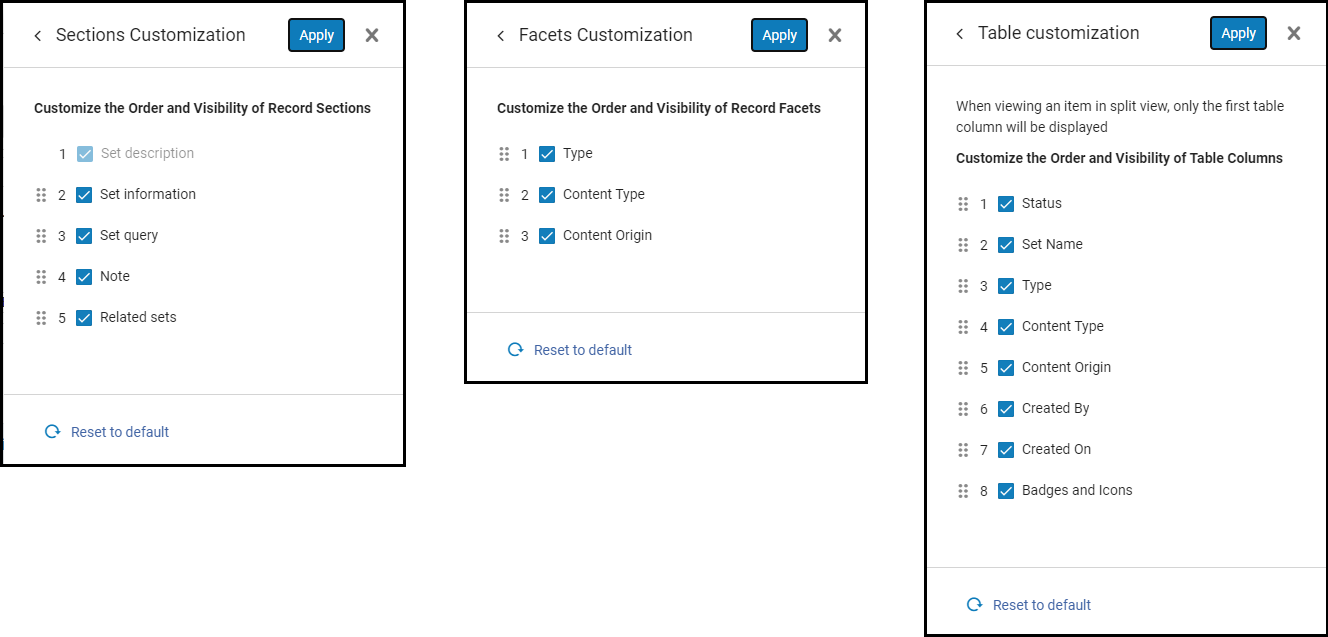Grab drag handle for Created By column
The height and width of the screenshot is (637, 1328).
(963, 409)
